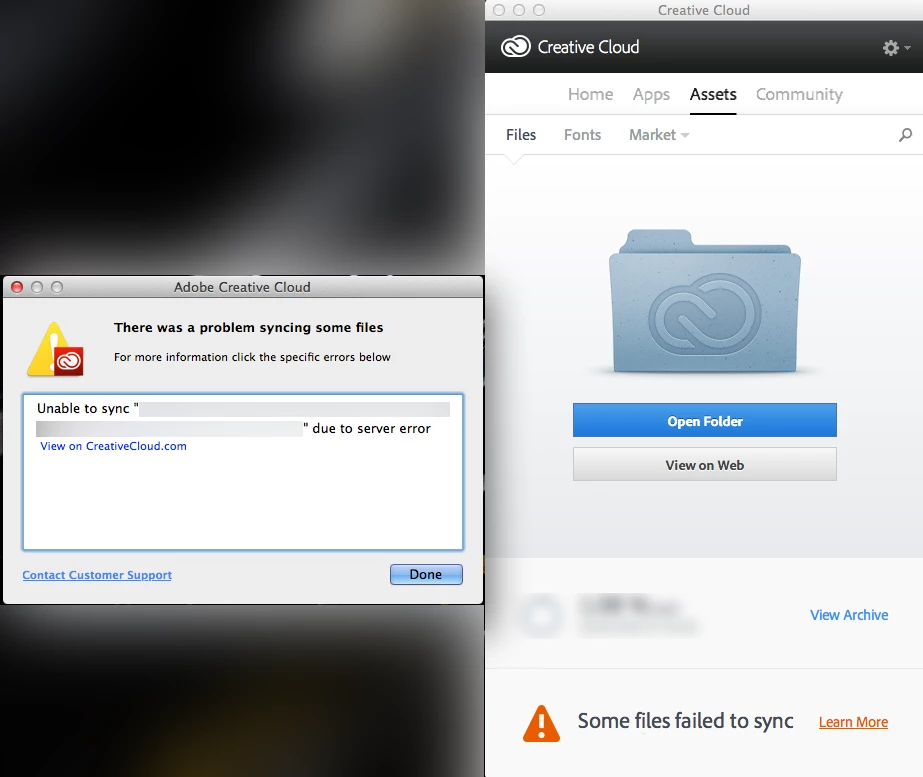The height and width of the screenshot is (777, 923).
Task: Click Learn More about sync failure
Action: [853, 722]
